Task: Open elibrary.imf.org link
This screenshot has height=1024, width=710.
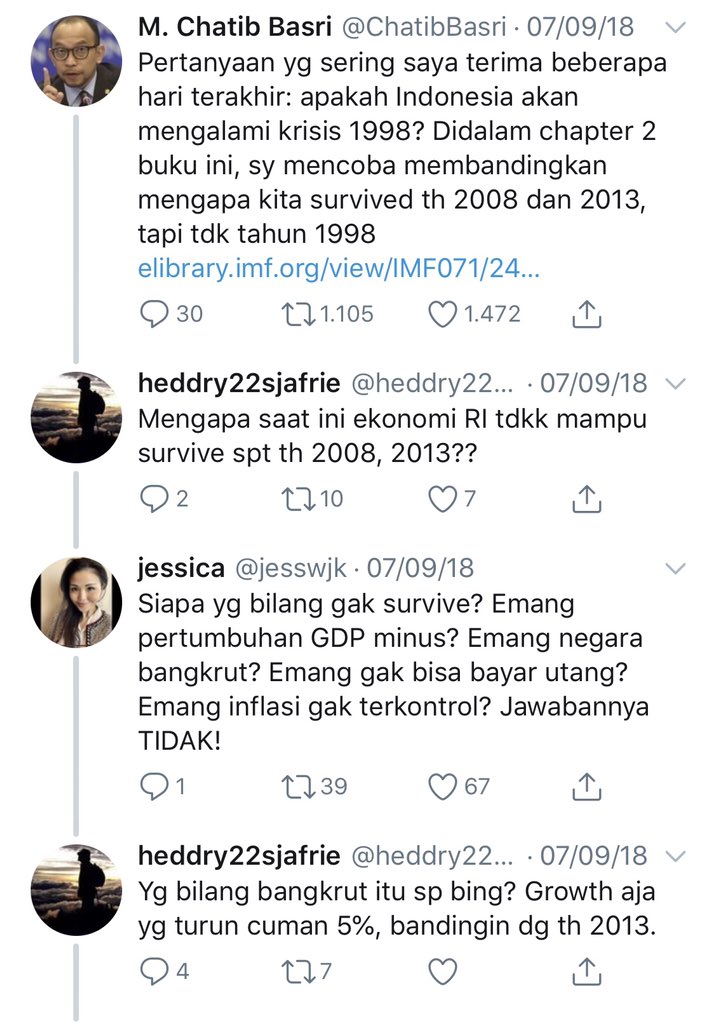Action: pyautogui.click(x=339, y=268)
